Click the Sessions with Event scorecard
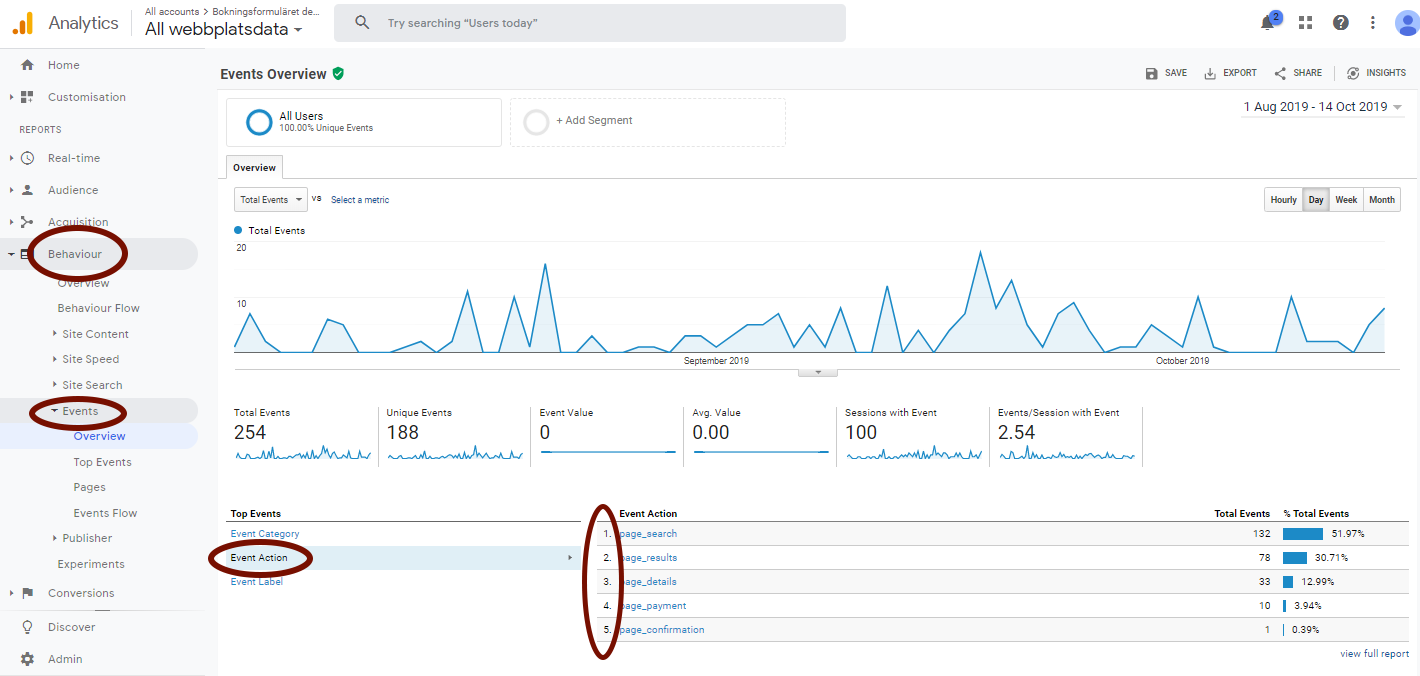This screenshot has width=1420, height=676. 914,435
